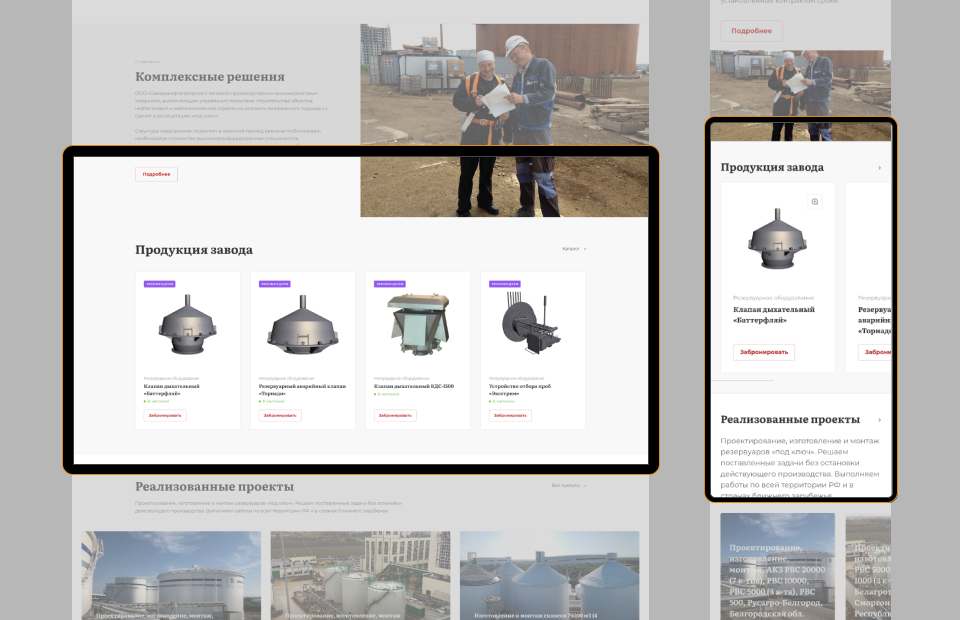Image resolution: width=960 pixels, height=620 pixels.
Task: Click «Забронировать» under desktop «Экстрим» sampler
Action: 510,415
